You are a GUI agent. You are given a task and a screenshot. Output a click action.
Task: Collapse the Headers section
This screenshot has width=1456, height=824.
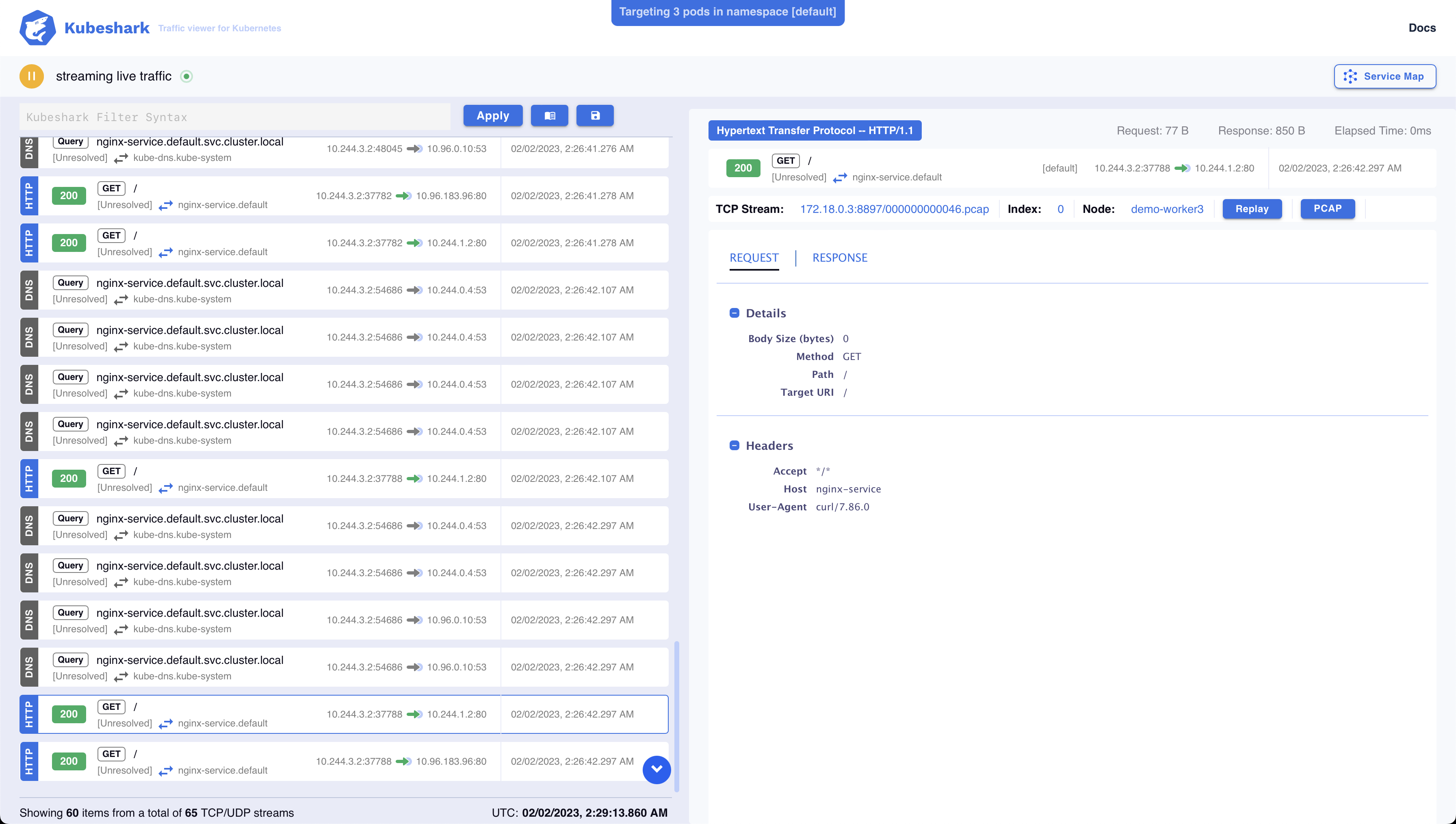734,445
